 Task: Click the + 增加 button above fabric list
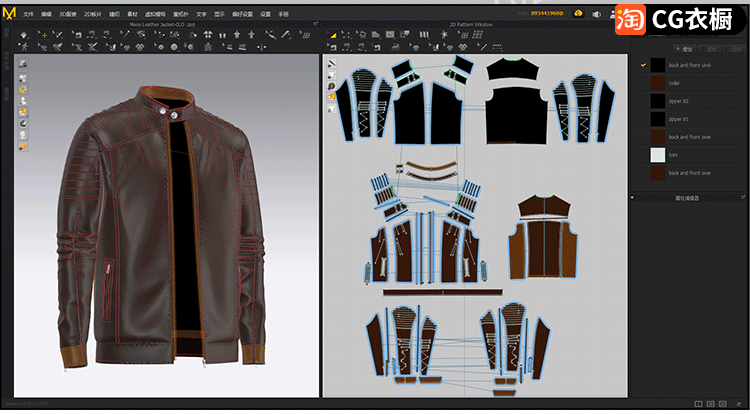click(685, 48)
